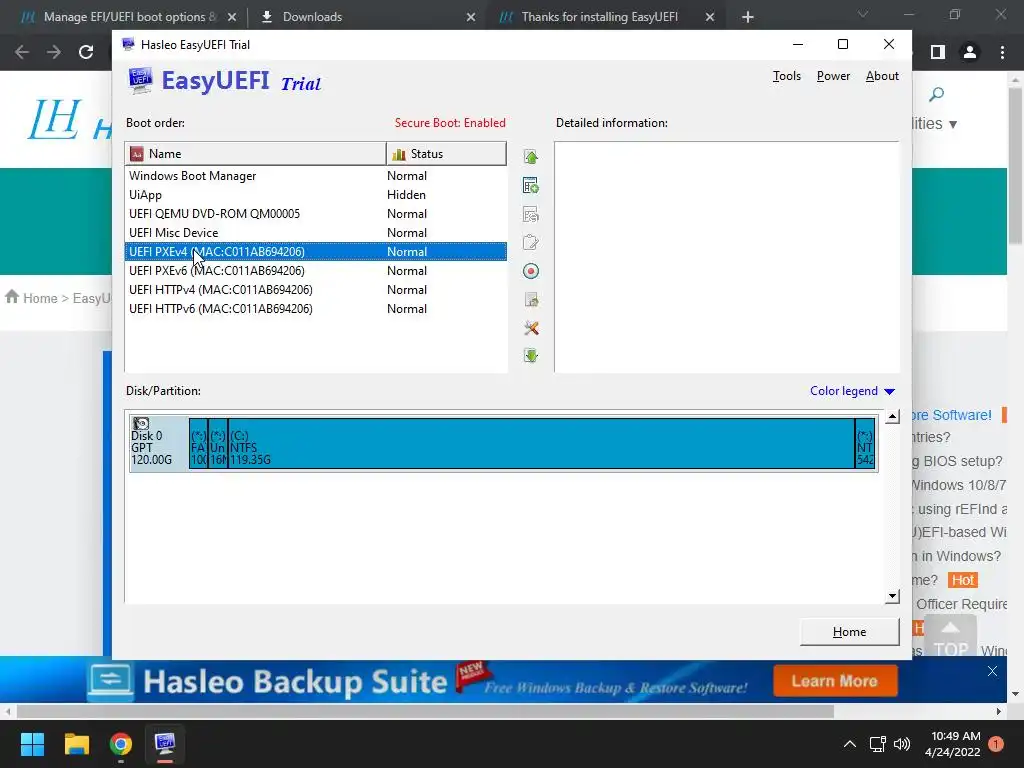The image size is (1024, 768).
Task: Select the 16M unformatted partition
Action: click(218, 443)
